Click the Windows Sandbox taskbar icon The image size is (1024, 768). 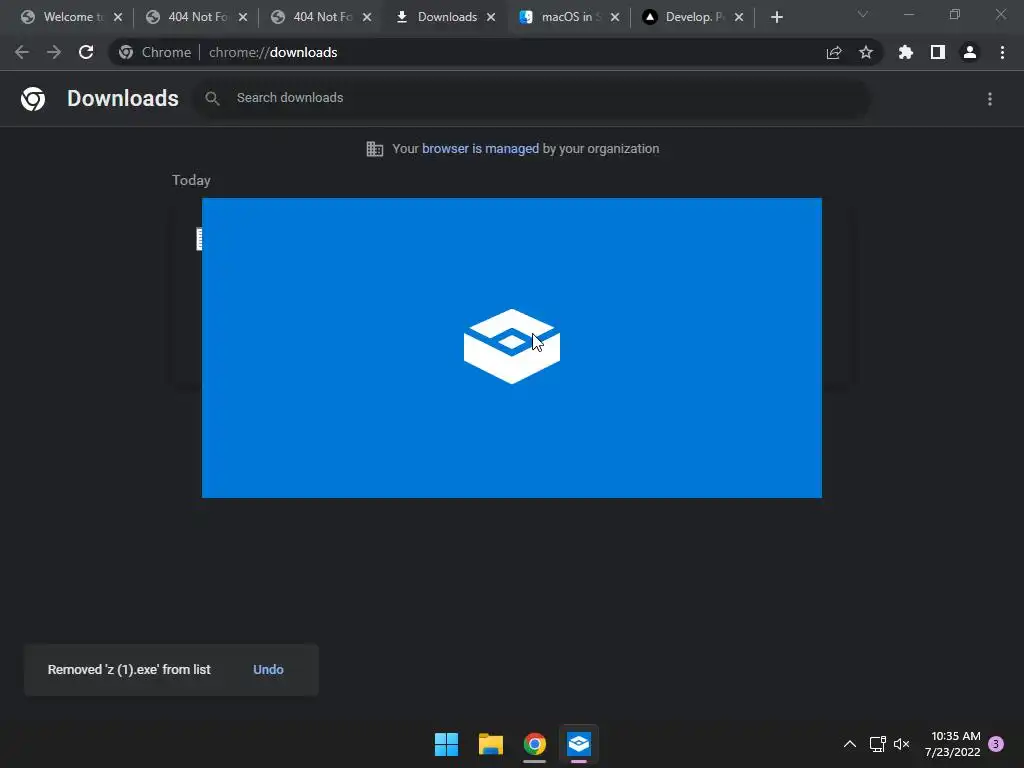(579, 744)
